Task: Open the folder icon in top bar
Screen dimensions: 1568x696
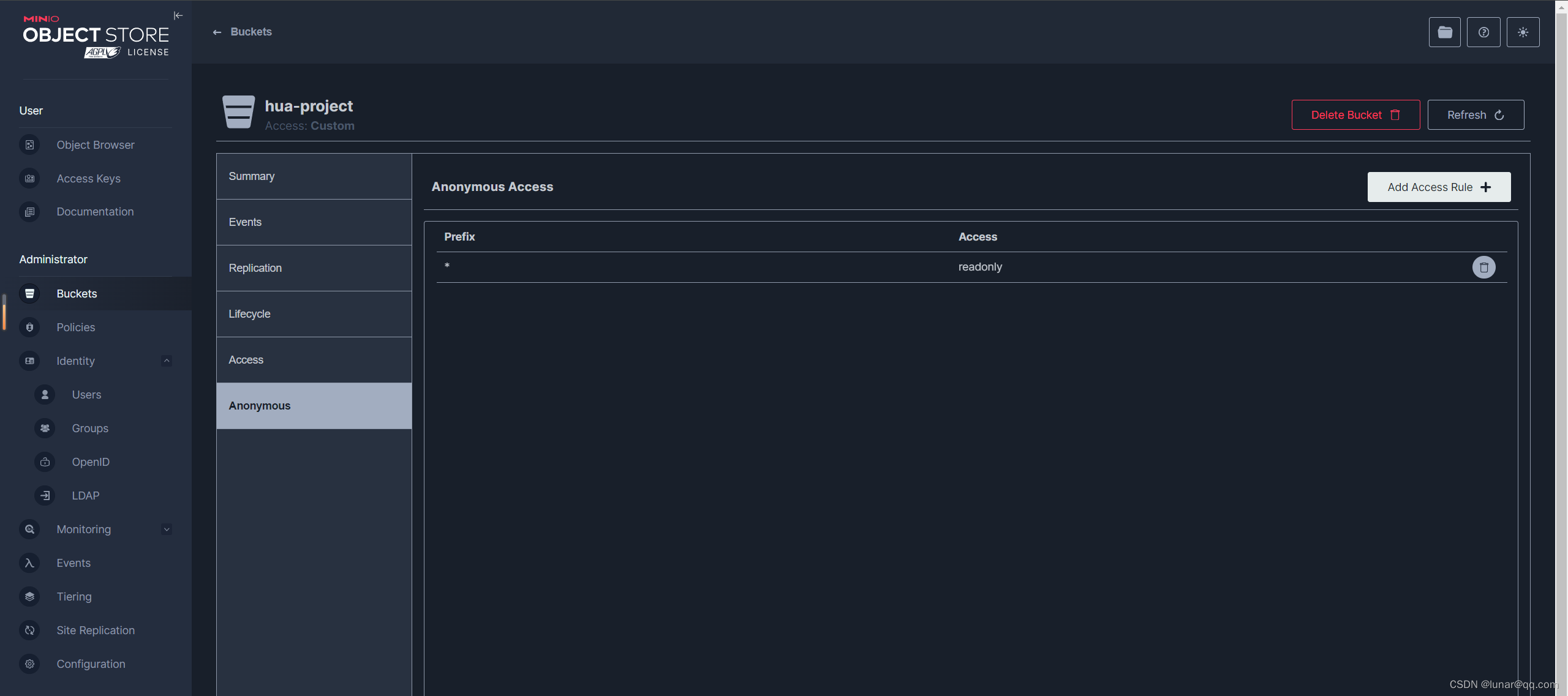Action: tap(1444, 32)
